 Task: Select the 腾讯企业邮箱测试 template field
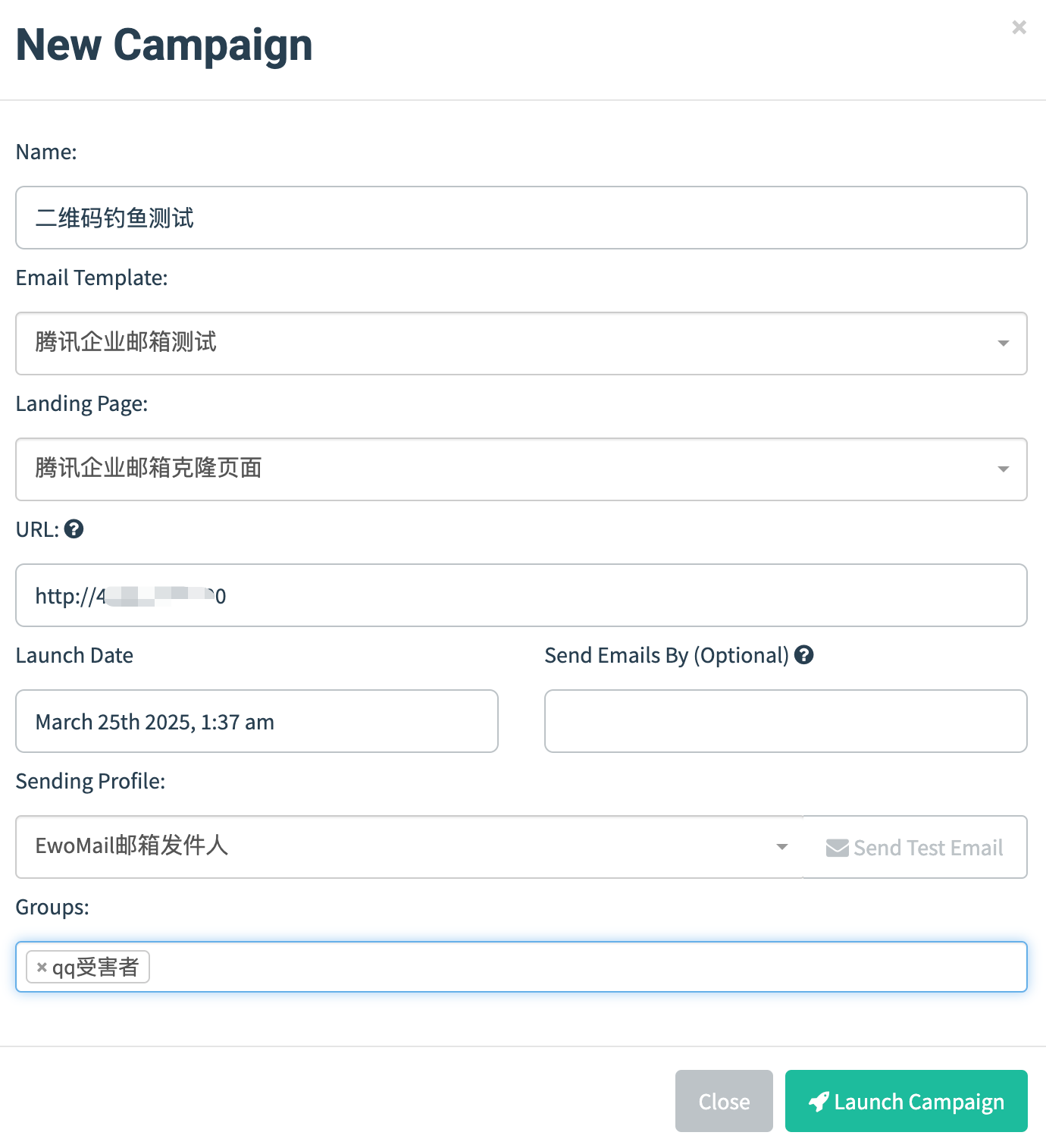point(500,343)
